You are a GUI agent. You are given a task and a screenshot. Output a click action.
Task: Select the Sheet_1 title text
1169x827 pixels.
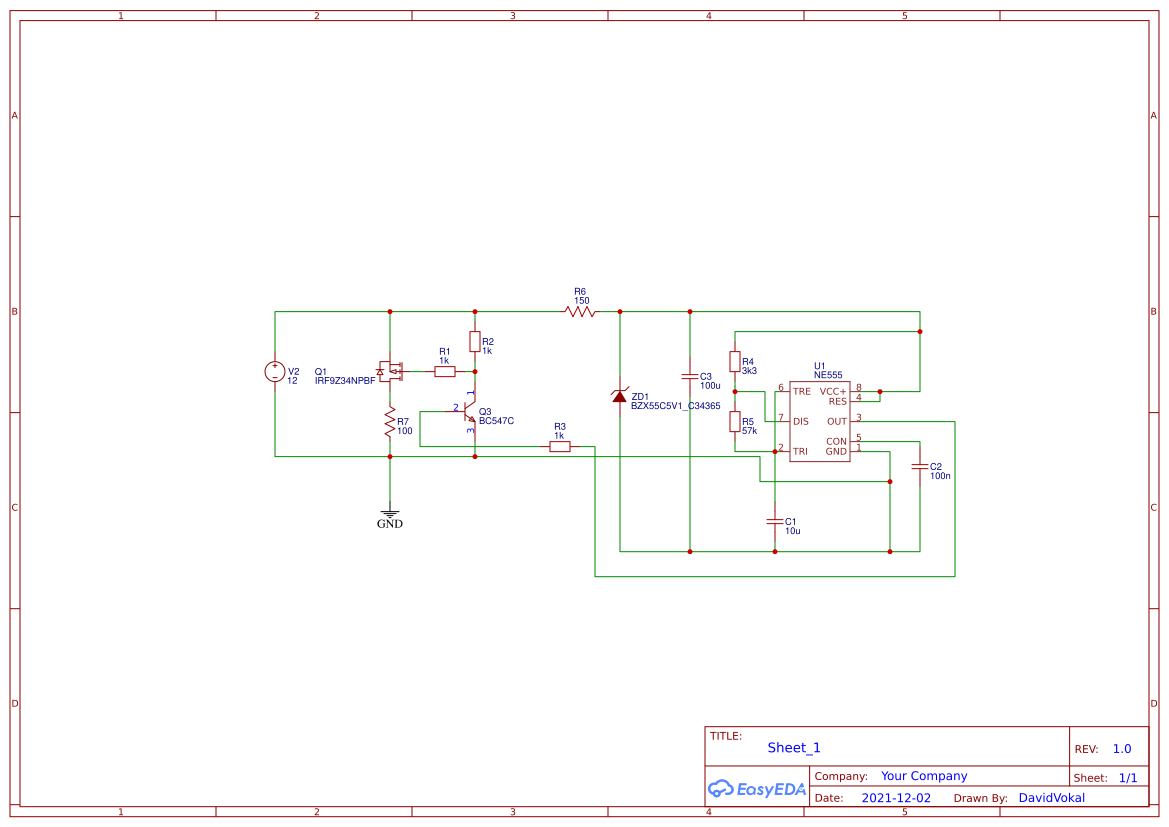pos(794,748)
